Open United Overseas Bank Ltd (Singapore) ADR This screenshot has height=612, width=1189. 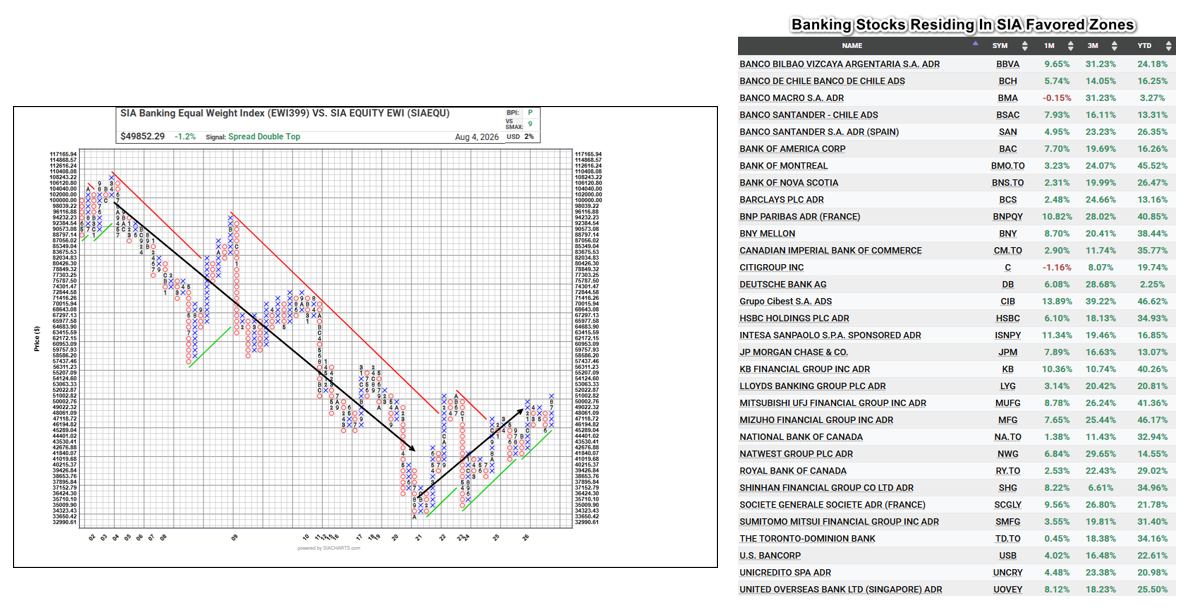coord(841,590)
